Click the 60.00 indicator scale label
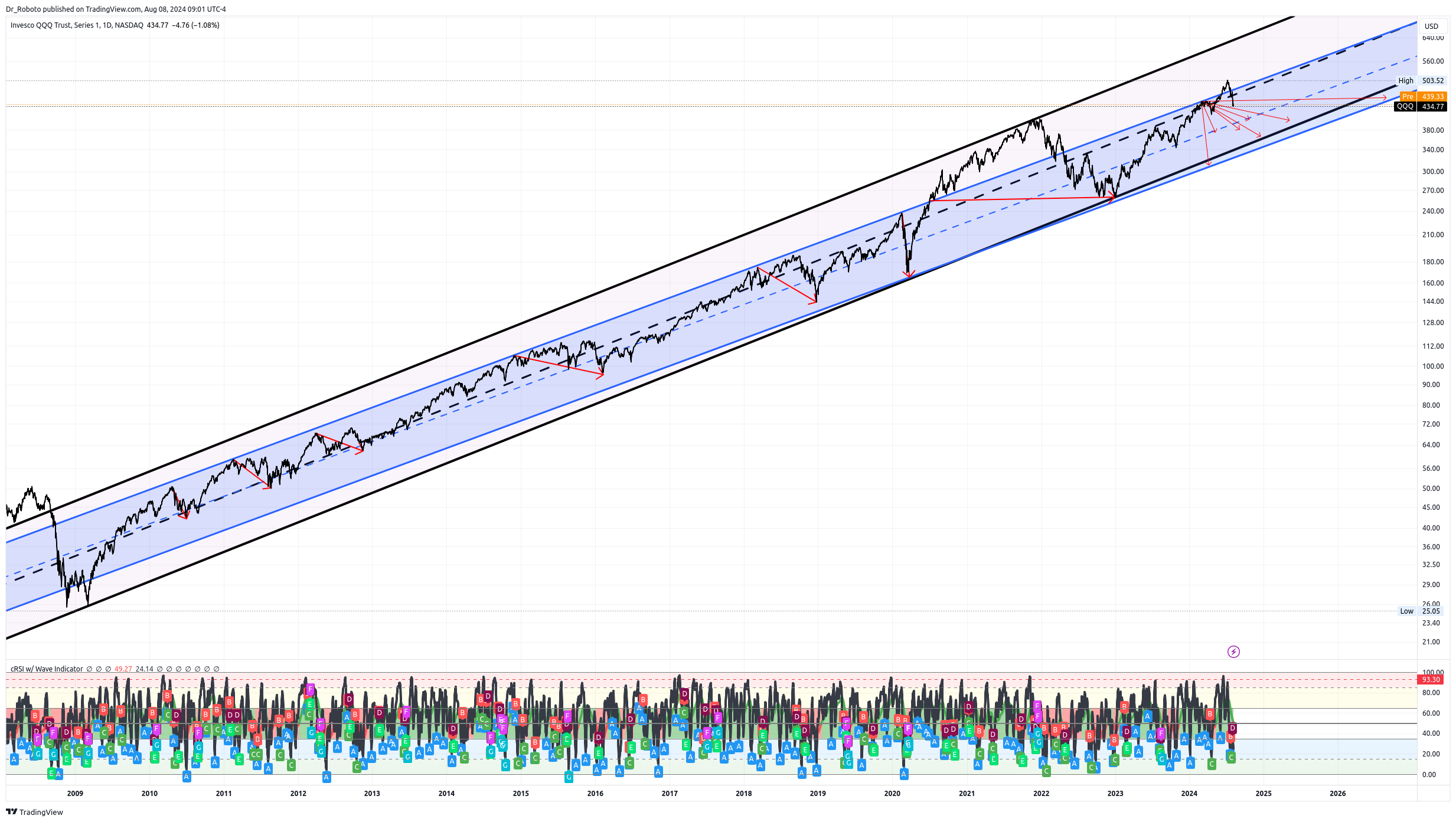This screenshot has height=822, width=1456. 1431,713
